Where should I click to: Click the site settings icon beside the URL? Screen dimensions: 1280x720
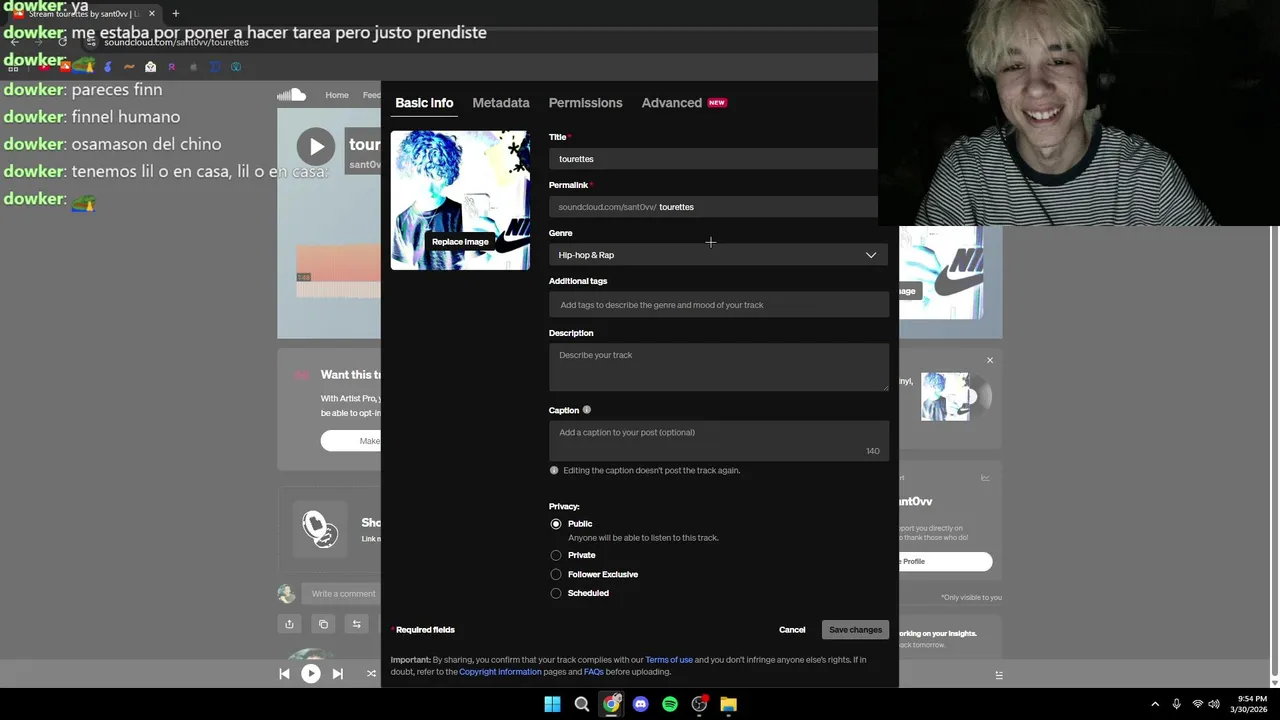[x=90, y=42]
